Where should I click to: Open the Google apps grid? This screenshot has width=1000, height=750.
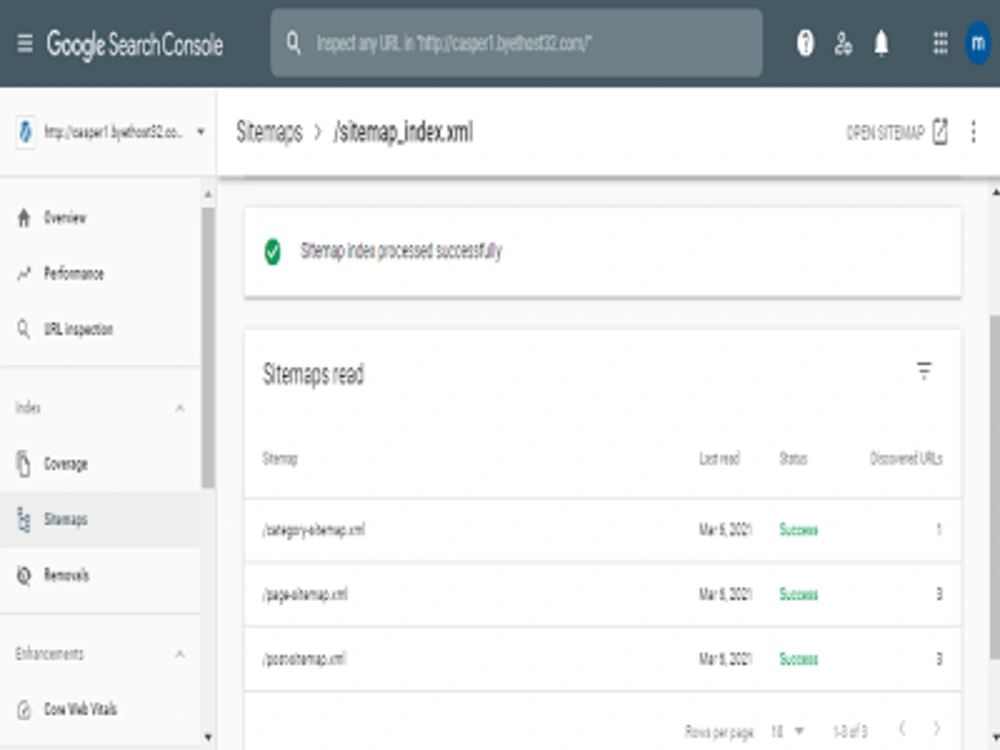940,43
